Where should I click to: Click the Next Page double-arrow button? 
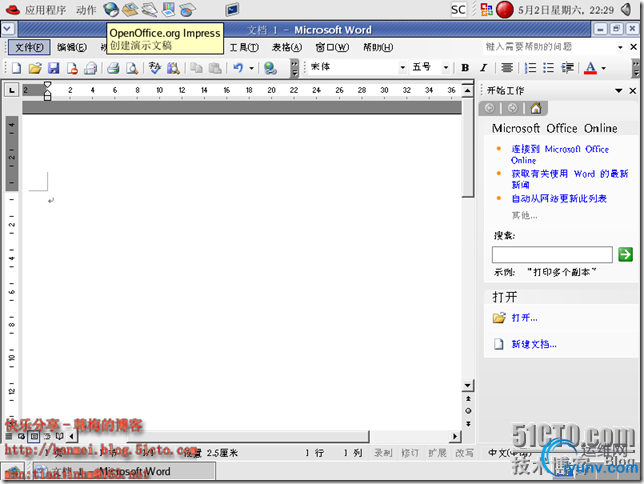468,424
